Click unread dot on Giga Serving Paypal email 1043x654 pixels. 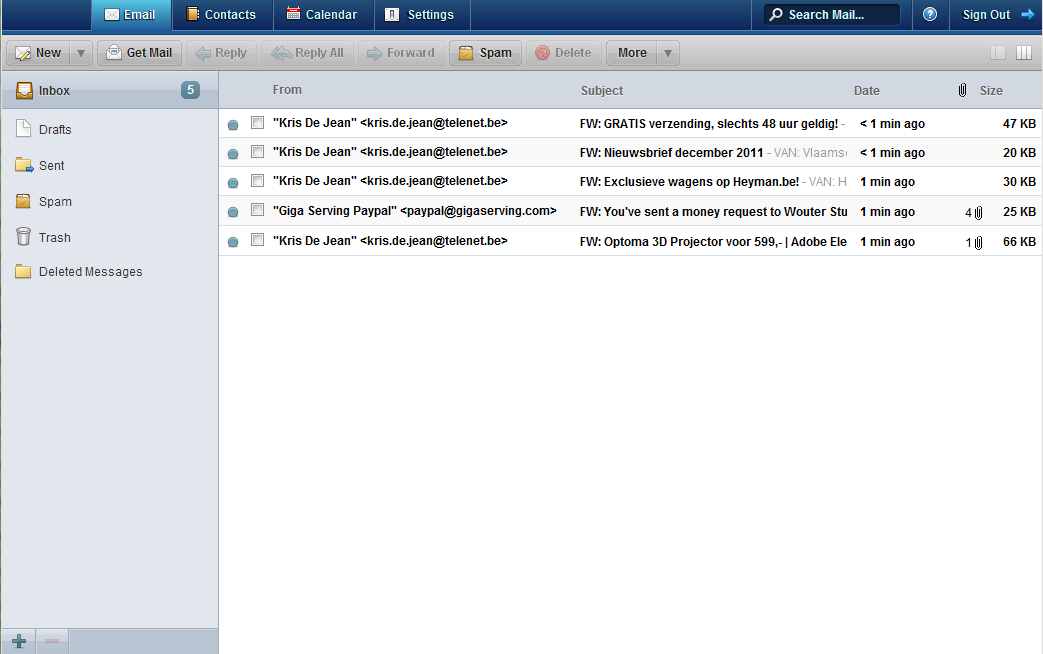233,212
